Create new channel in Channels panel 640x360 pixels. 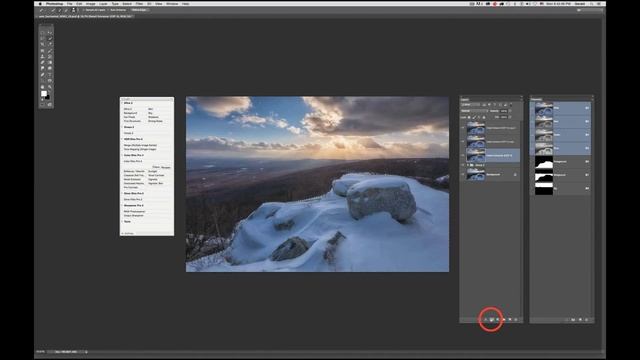[x=580, y=320]
